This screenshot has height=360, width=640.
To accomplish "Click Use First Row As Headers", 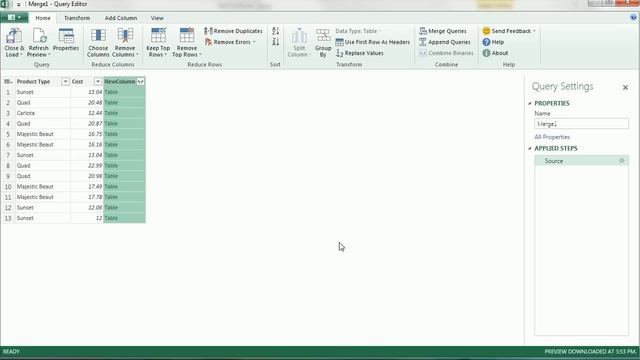I will click(373, 42).
